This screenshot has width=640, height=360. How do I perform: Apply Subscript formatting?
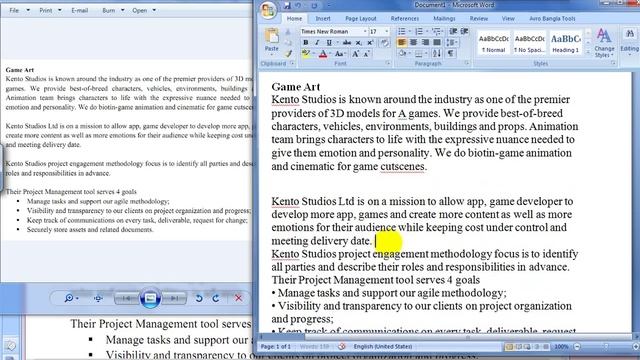pyautogui.click(x=358, y=42)
